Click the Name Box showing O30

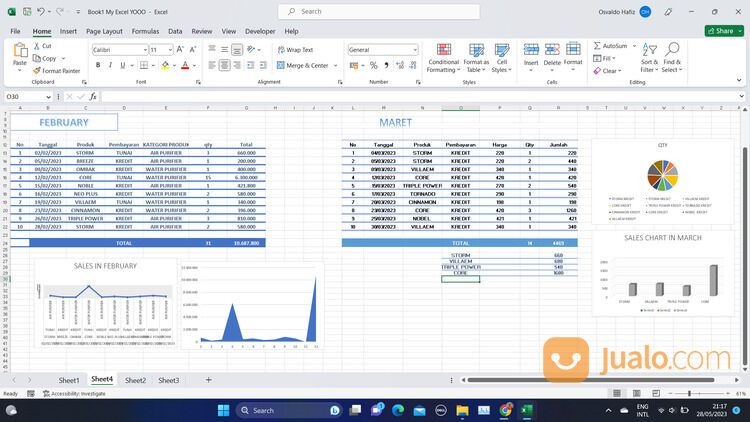[25, 97]
